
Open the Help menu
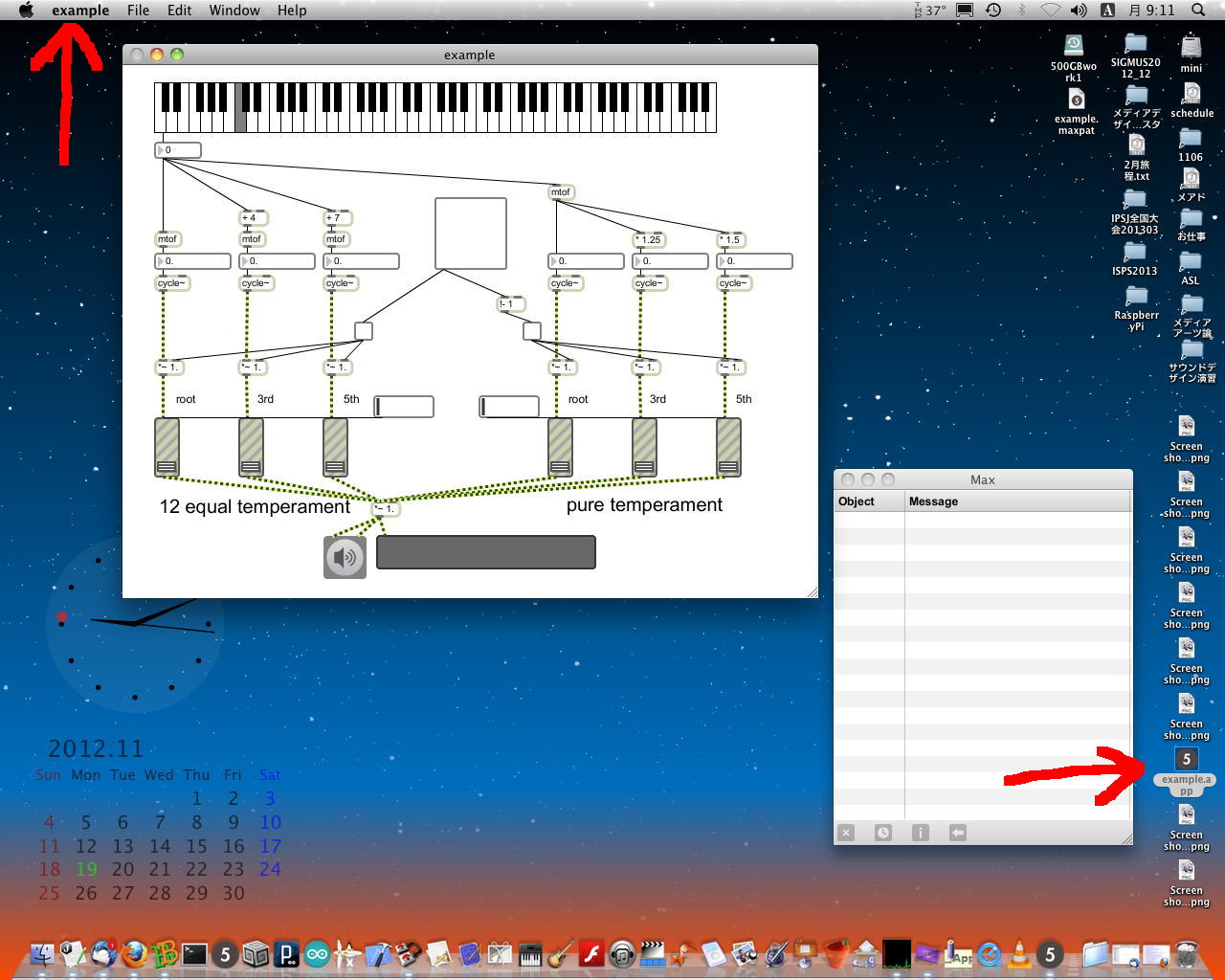pos(292,11)
